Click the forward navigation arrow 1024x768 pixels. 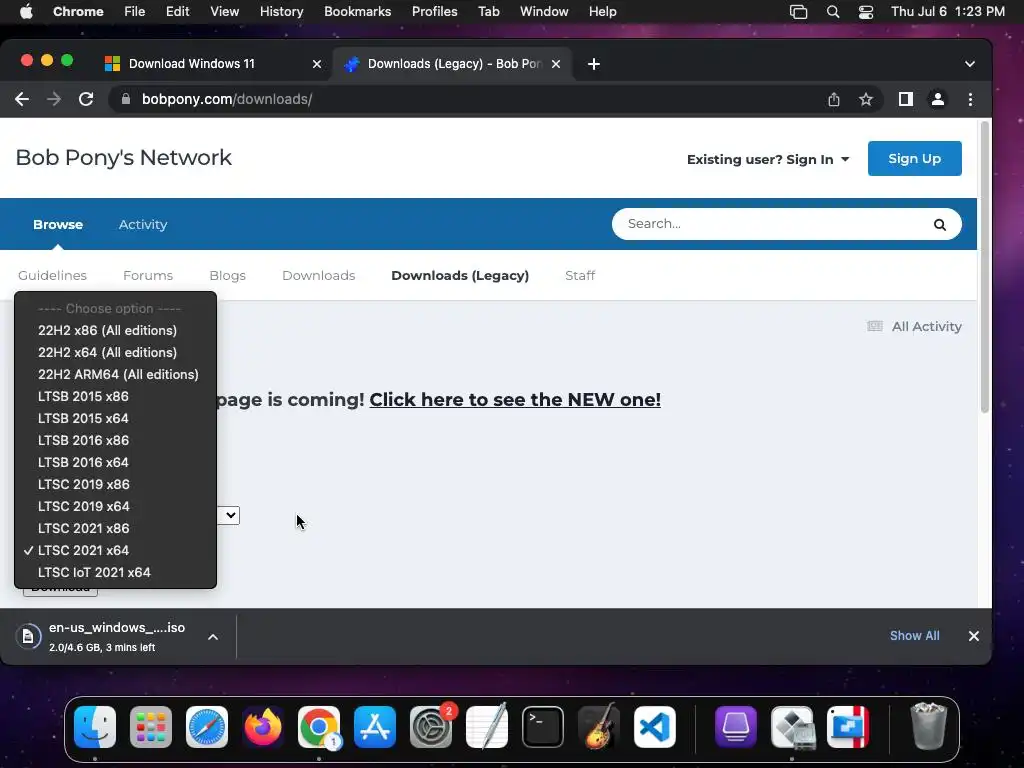54,99
